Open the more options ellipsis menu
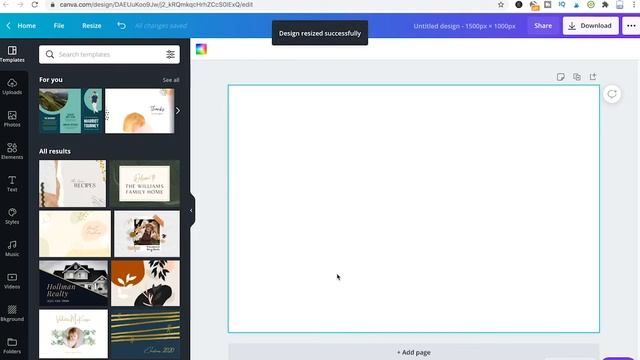 pyautogui.click(x=631, y=26)
